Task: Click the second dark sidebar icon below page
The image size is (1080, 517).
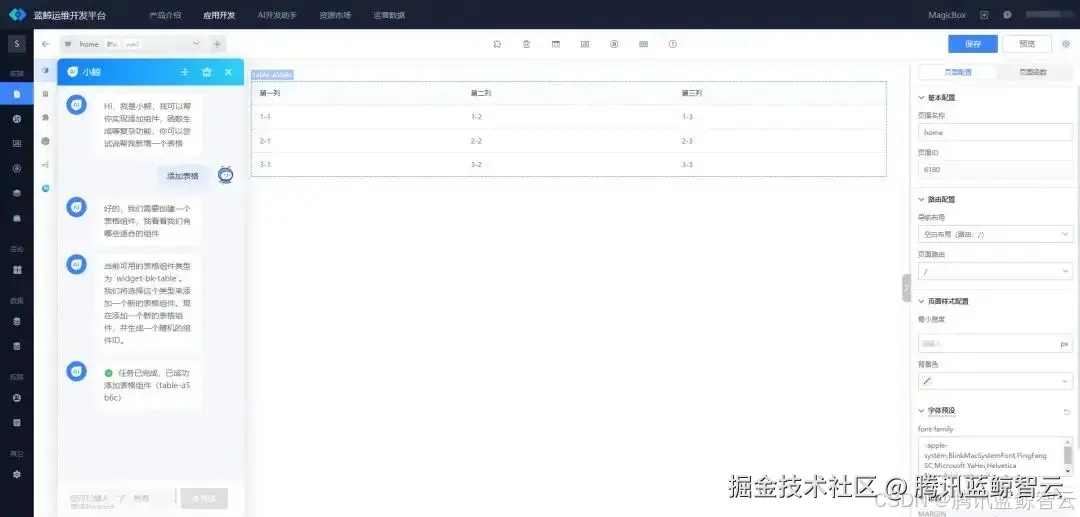Action: pyautogui.click(x=17, y=118)
